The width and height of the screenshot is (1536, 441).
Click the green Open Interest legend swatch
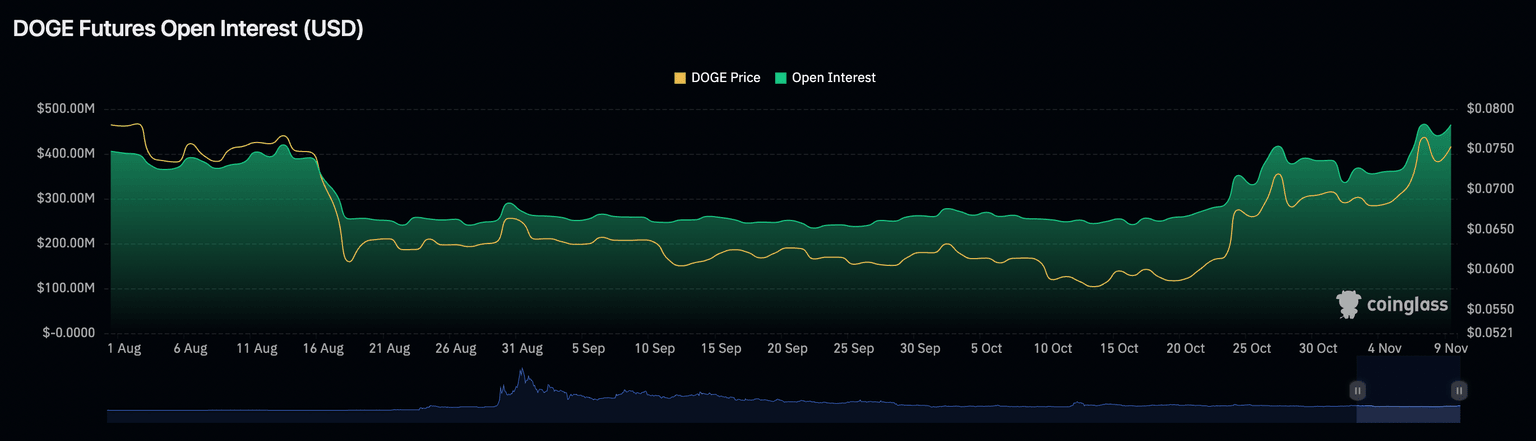[781, 78]
